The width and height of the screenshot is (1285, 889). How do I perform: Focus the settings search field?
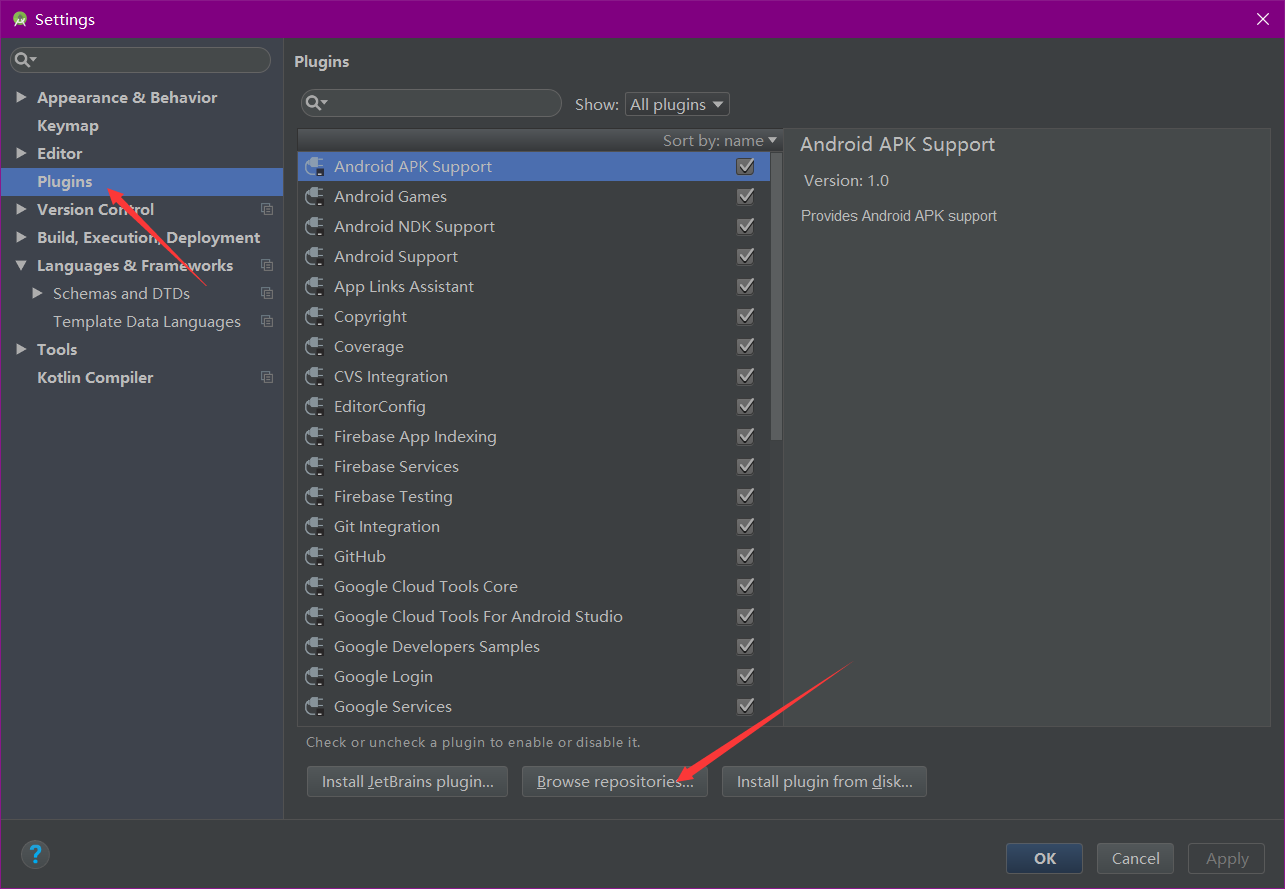tap(141, 60)
